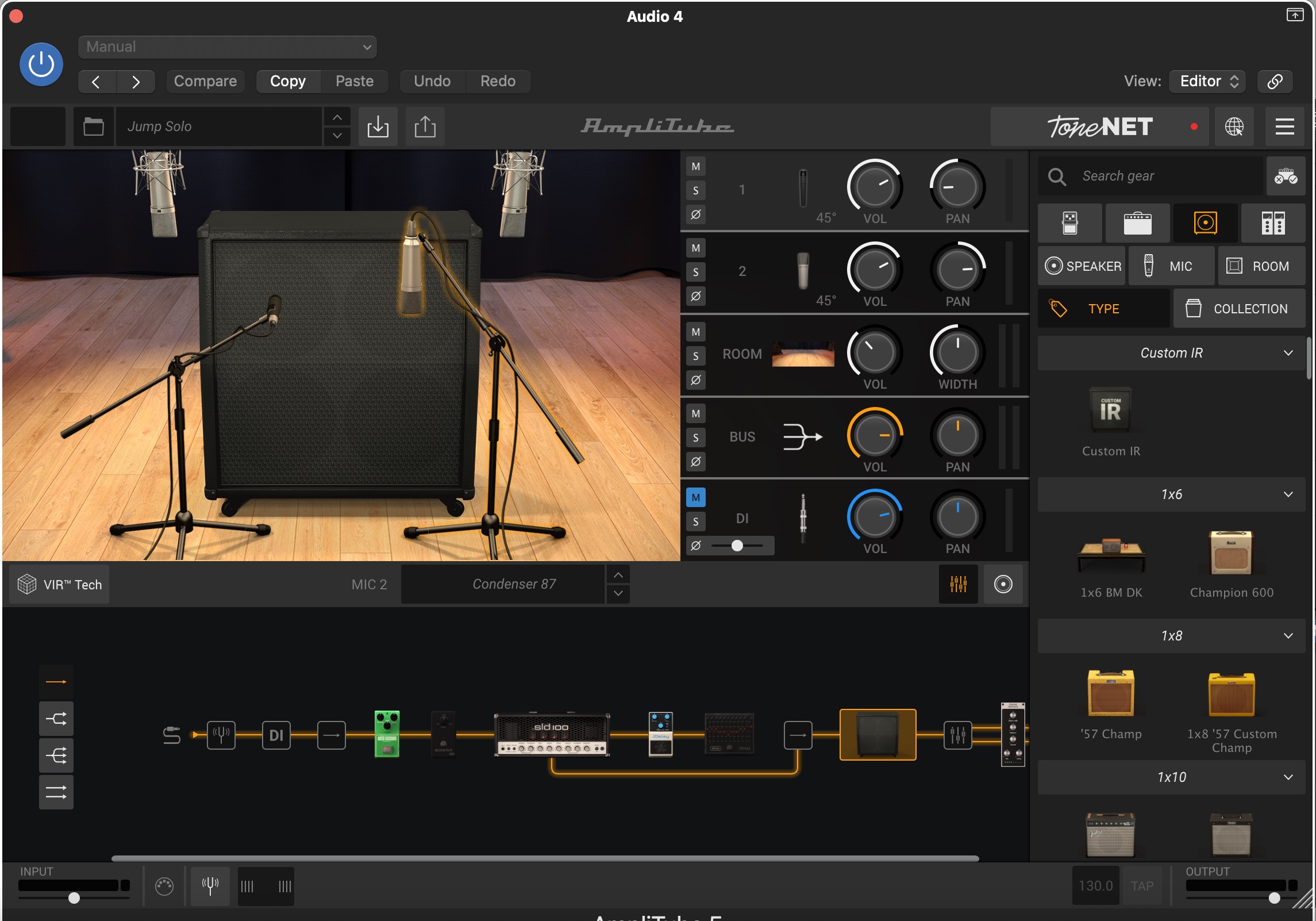The width and height of the screenshot is (1316, 921).
Task: Click the tuner block in signal chain
Action: click(221, 735)
